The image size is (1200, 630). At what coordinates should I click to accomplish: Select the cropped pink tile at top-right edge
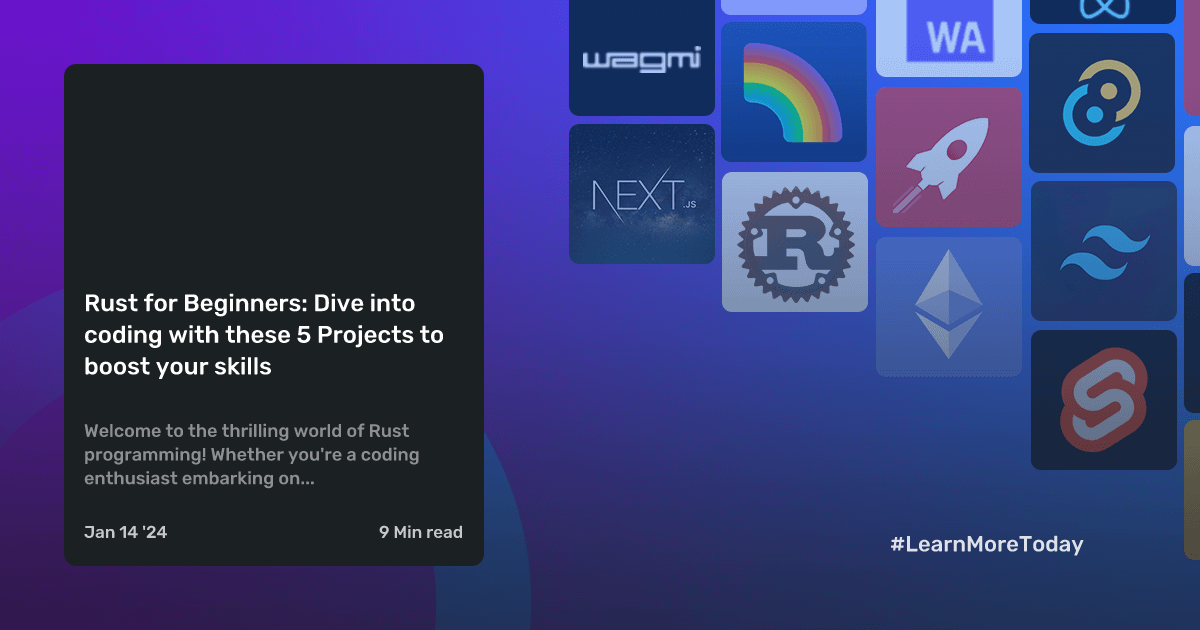coord(1192,55)
